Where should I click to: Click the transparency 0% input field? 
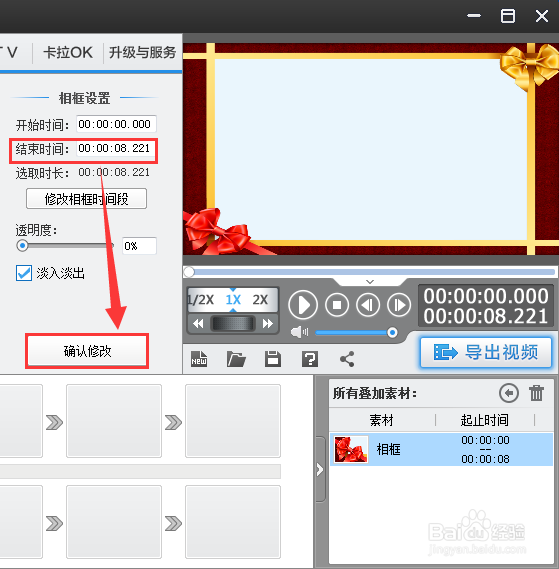pos(139,246)
